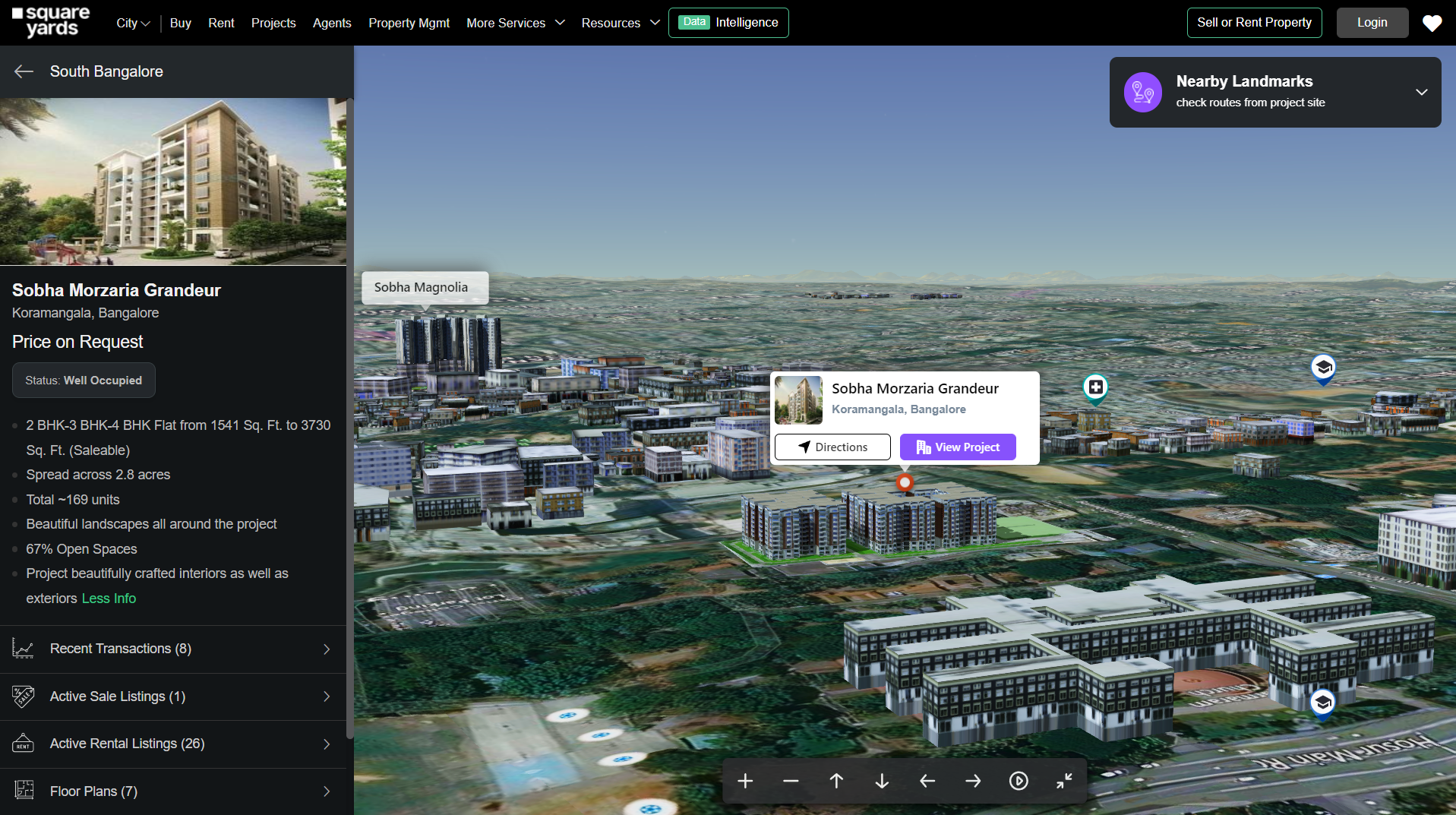Click the Square Yards logo
The image size is (1456, 815).
(x=50, y=22)
